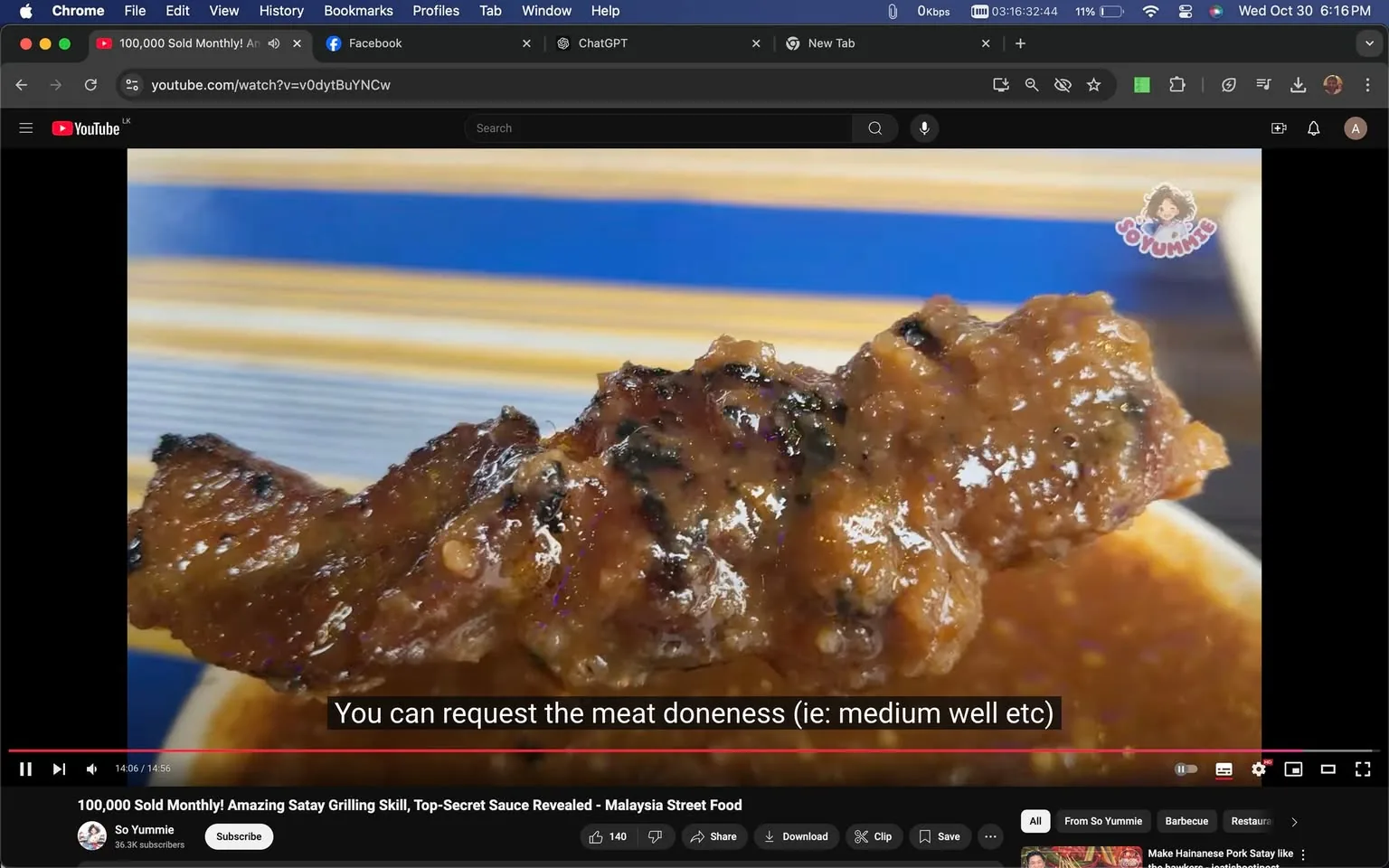Image resolution: width=1389 pixels, height=868 pixels.
Task: Open the So Yummie channel avatar
Action: 91,836
